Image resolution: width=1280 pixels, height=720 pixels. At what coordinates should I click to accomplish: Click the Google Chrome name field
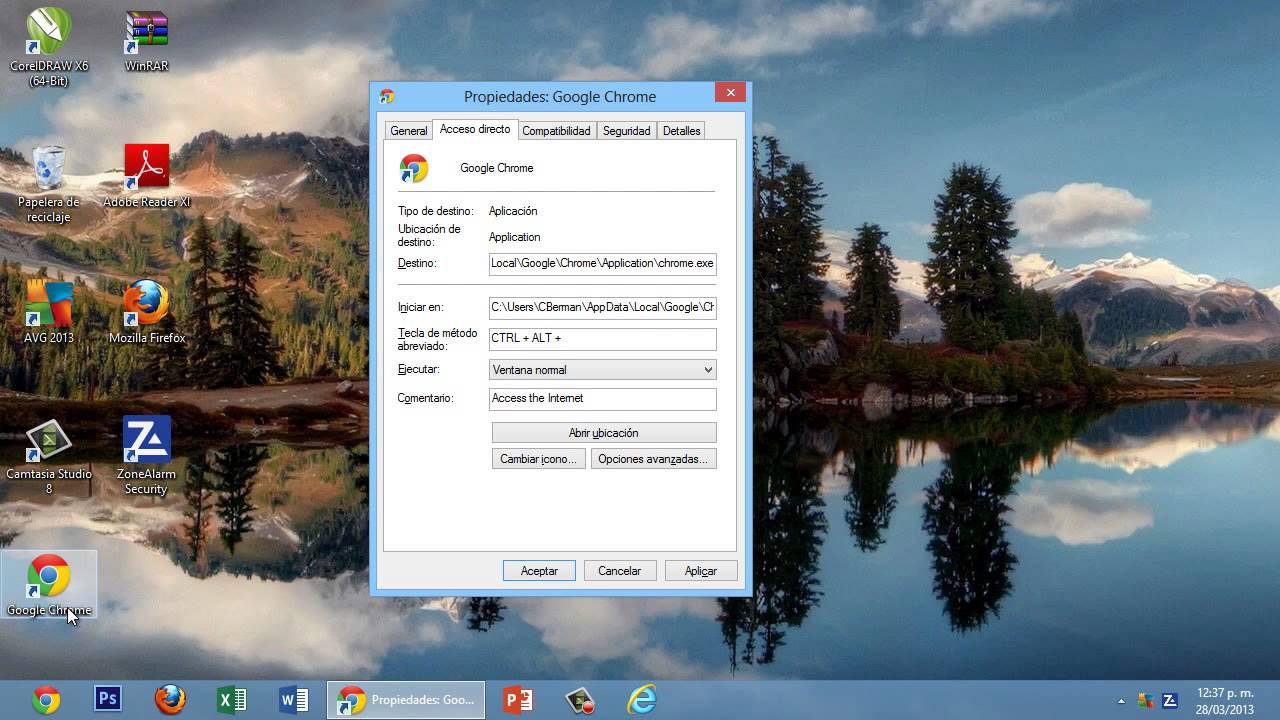(496, 168)
